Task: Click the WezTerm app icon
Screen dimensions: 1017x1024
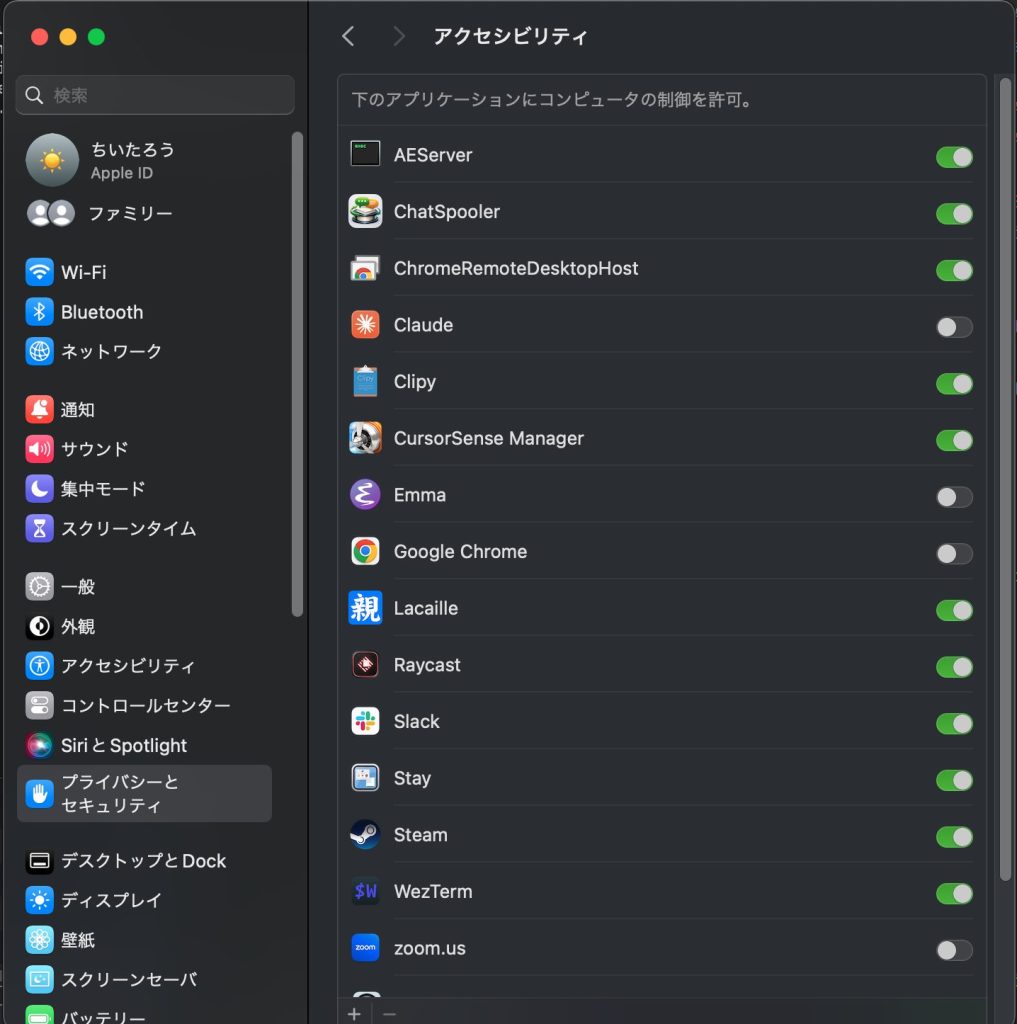Action: [x=365, y=891]
